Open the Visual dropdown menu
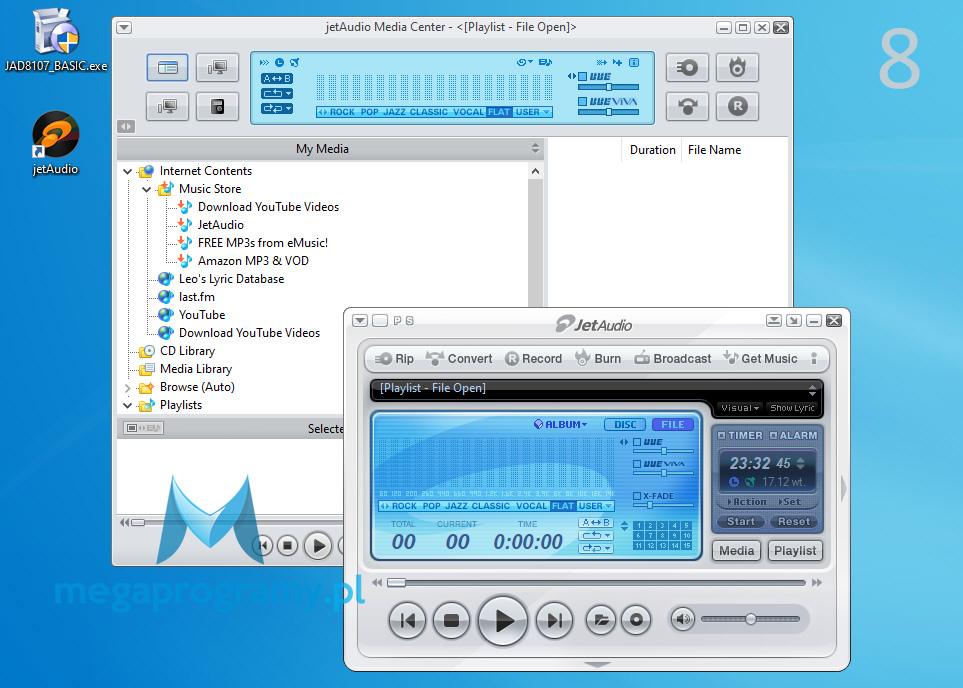963x688 pixels. pos(739,408)
